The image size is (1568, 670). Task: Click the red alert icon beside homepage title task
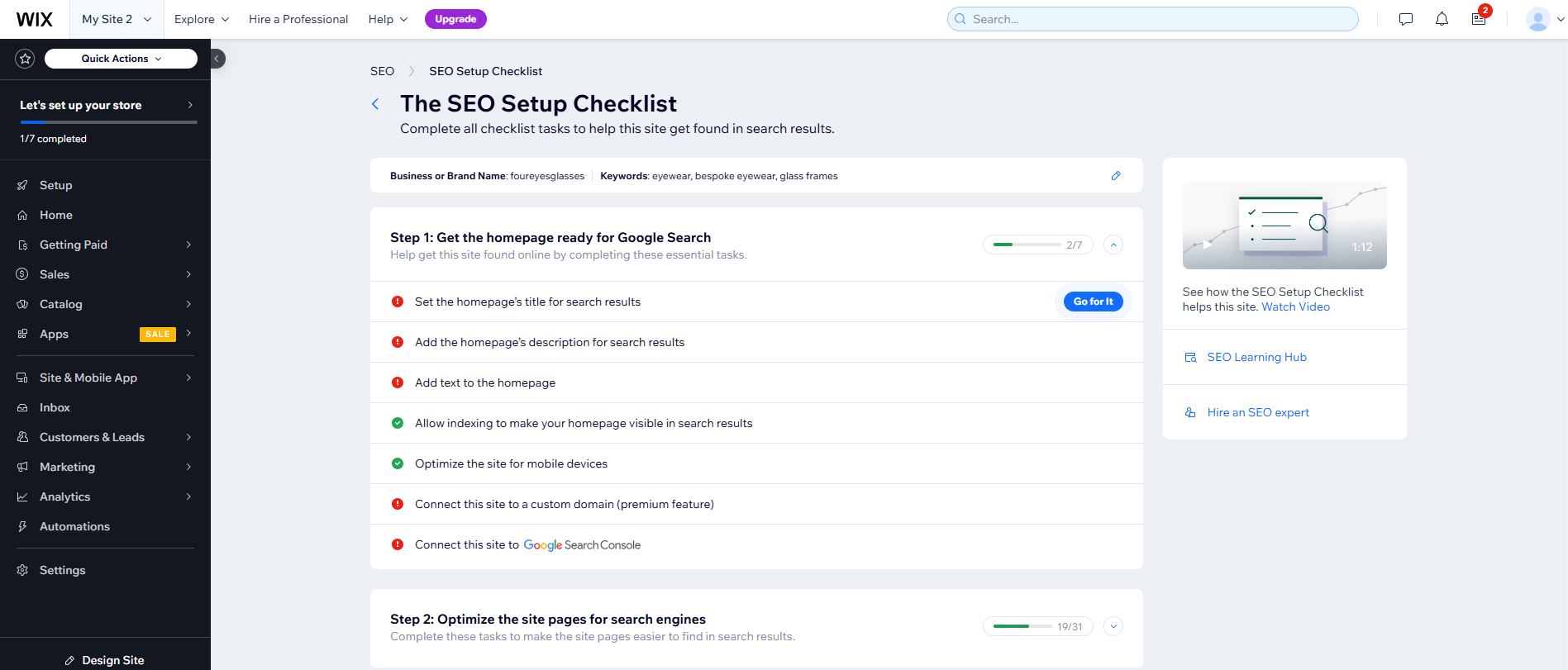398,302
